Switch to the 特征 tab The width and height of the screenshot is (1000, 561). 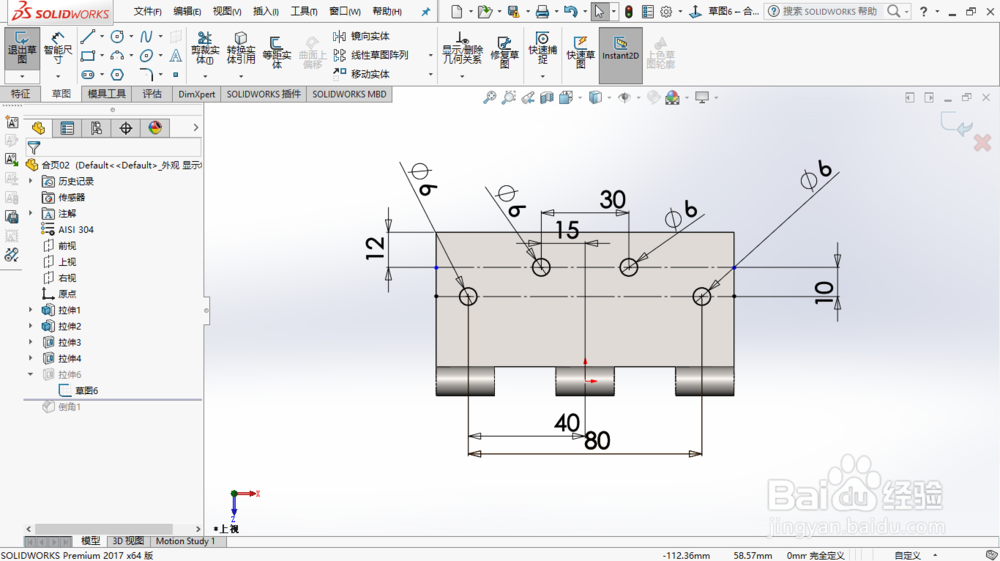pos(20,94)
